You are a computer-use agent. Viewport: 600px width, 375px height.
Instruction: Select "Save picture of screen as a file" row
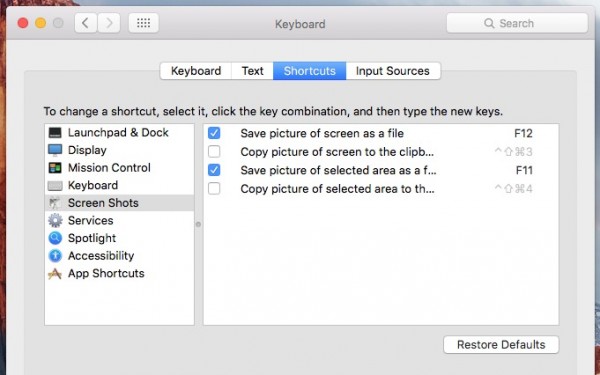click(381, 133)
